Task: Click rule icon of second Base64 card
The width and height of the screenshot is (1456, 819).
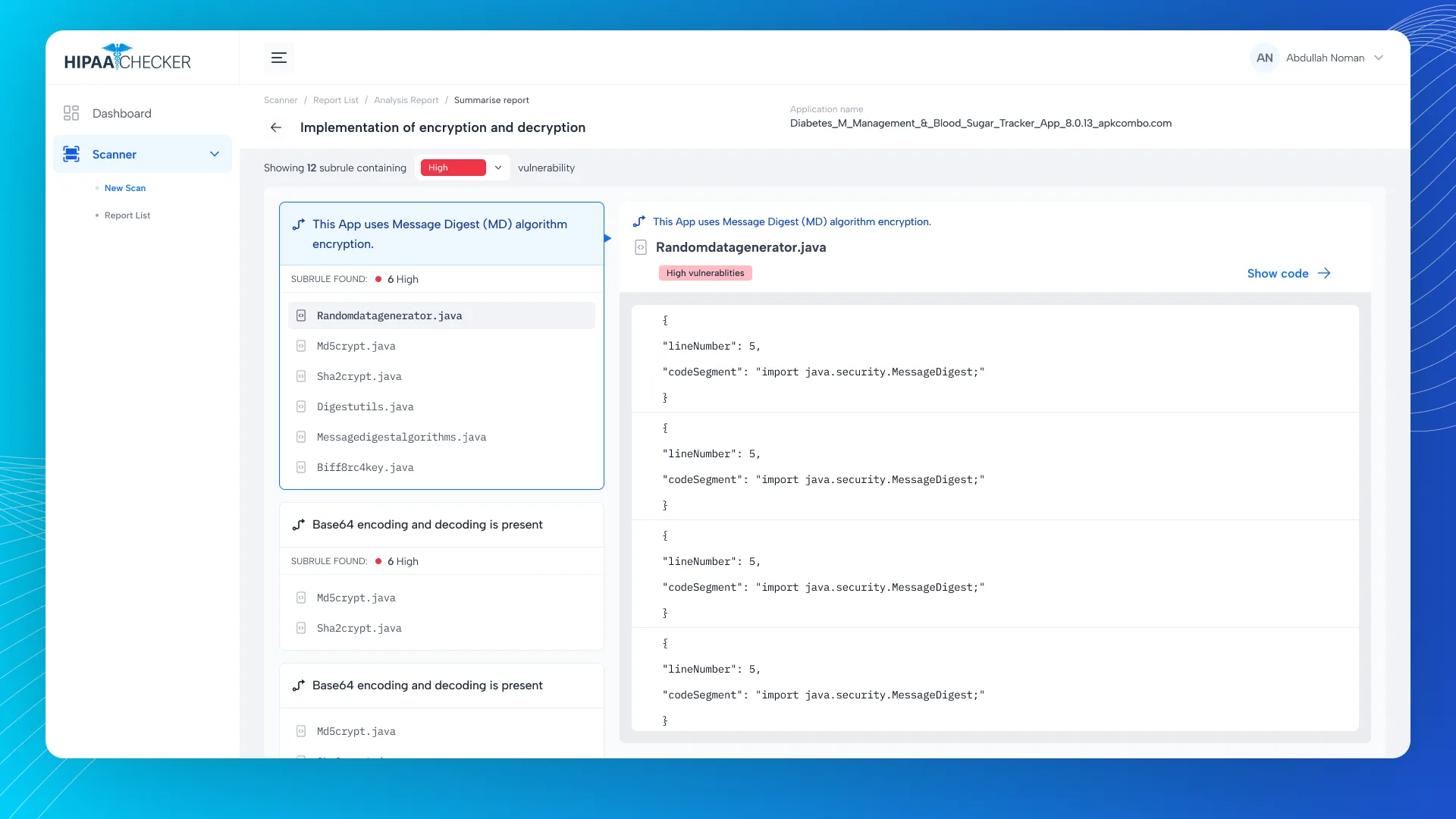Action: [x=299, y=686]
